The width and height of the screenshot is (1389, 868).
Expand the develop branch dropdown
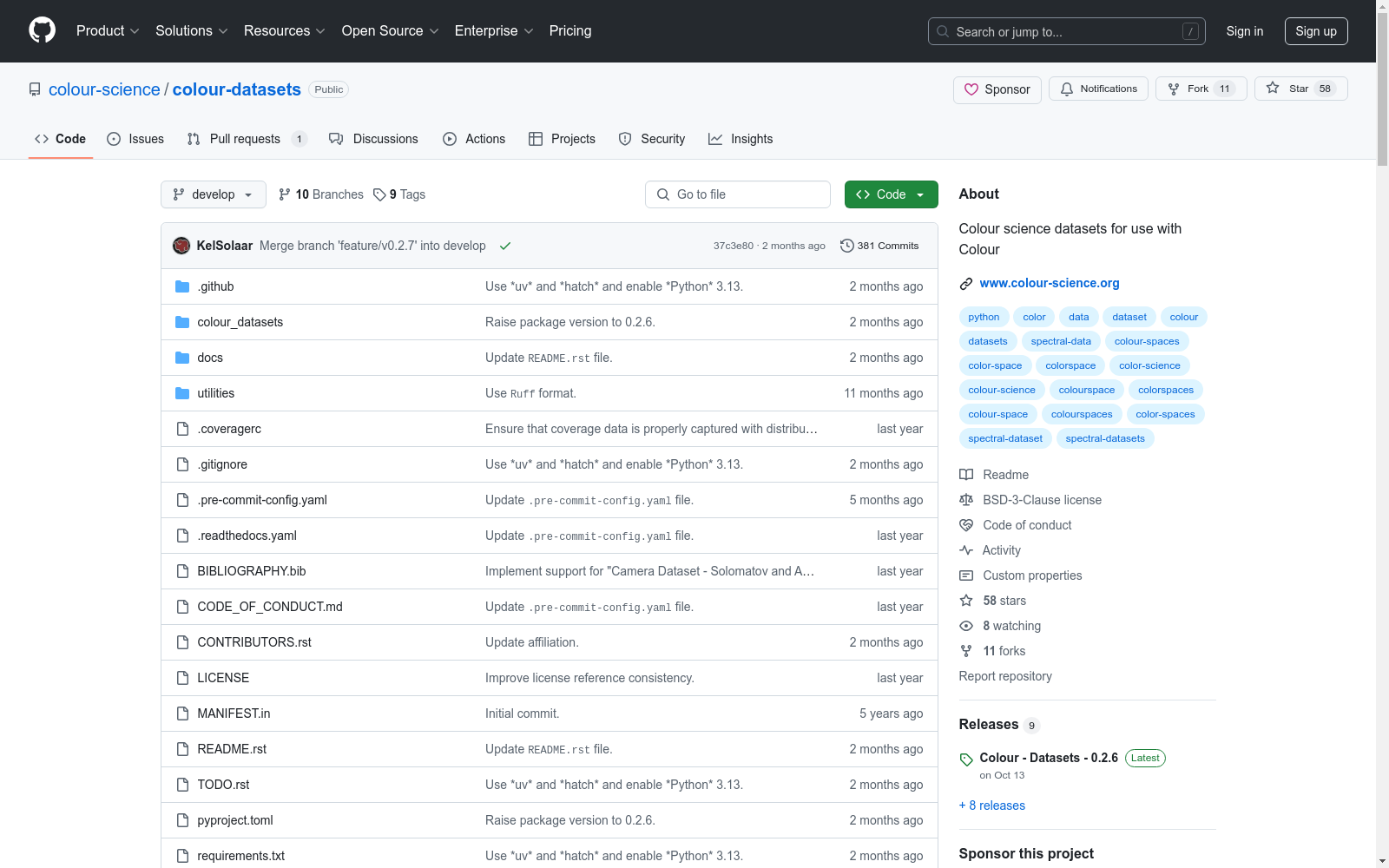214,194
